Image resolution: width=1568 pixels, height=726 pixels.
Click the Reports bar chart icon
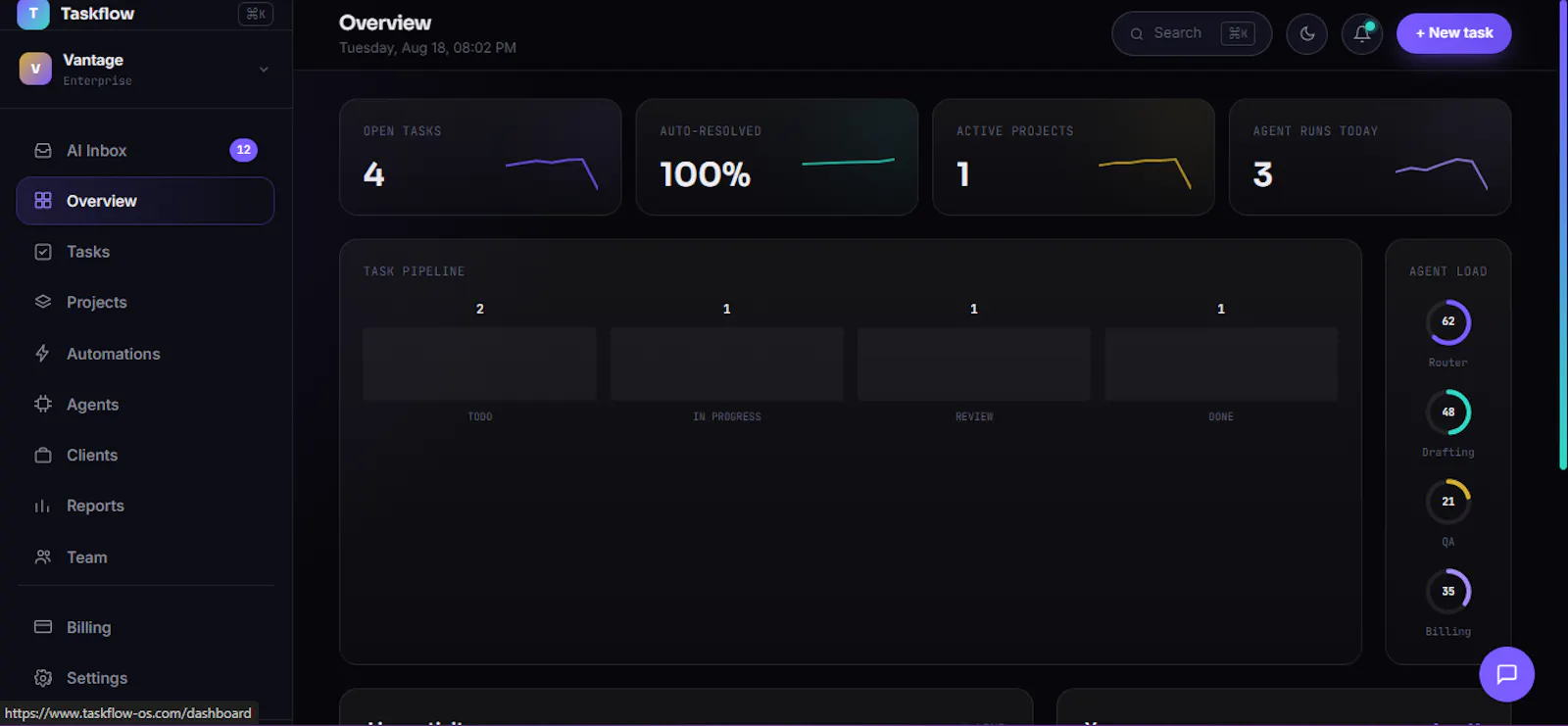pyautogui.click(x=43, y=506)
